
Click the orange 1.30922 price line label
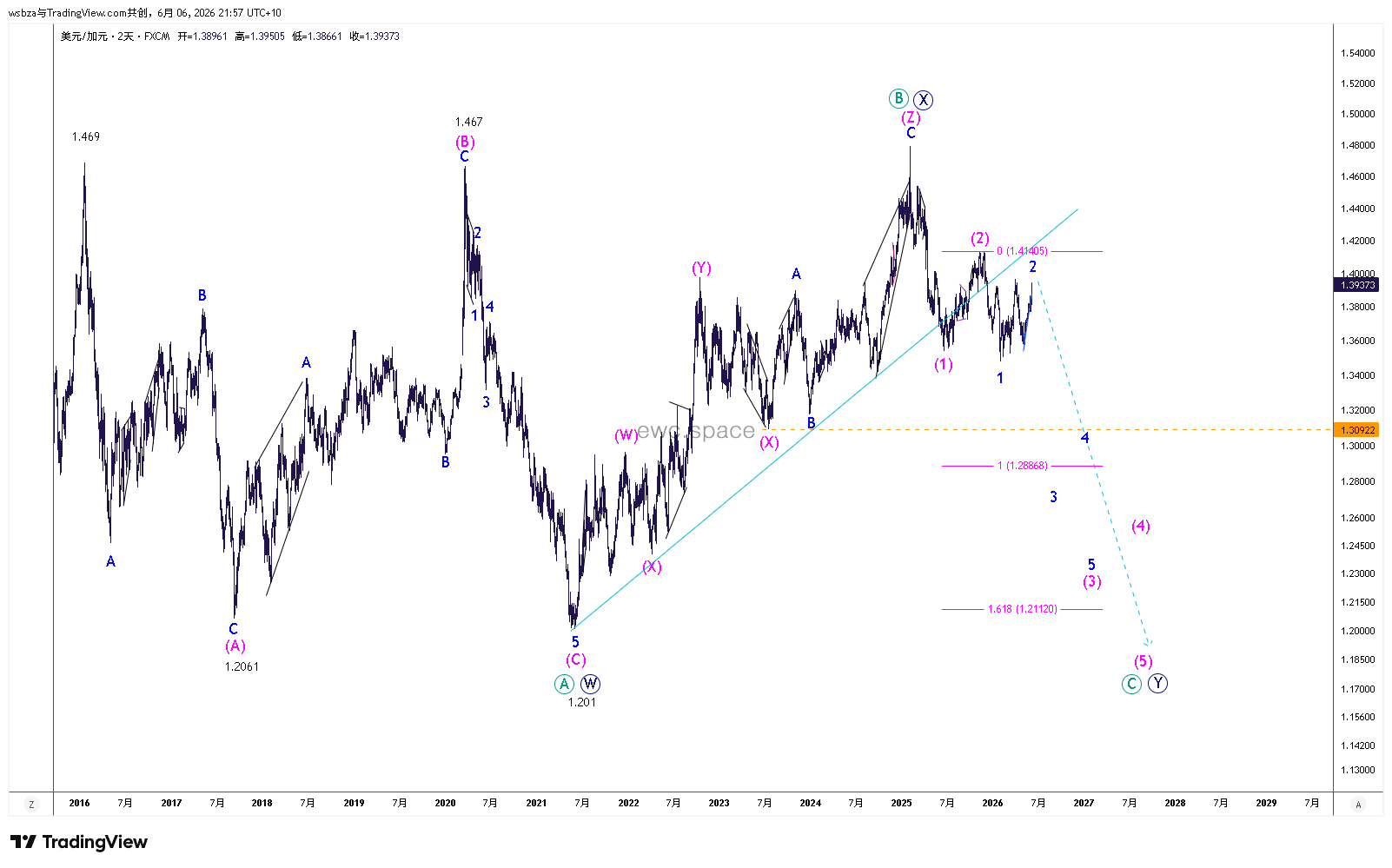point(1357,430)
